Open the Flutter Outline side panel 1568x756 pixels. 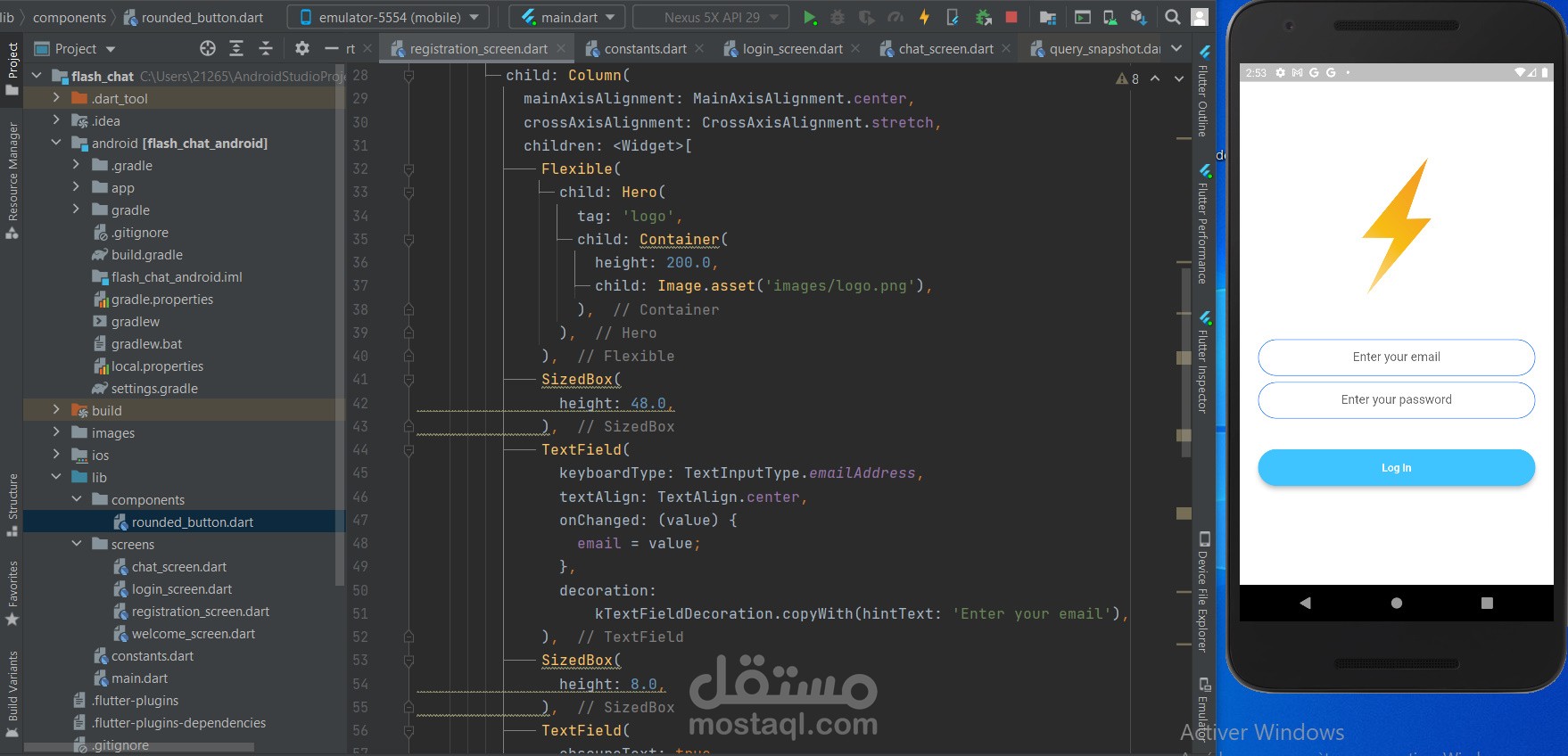tap(1203, 91)
